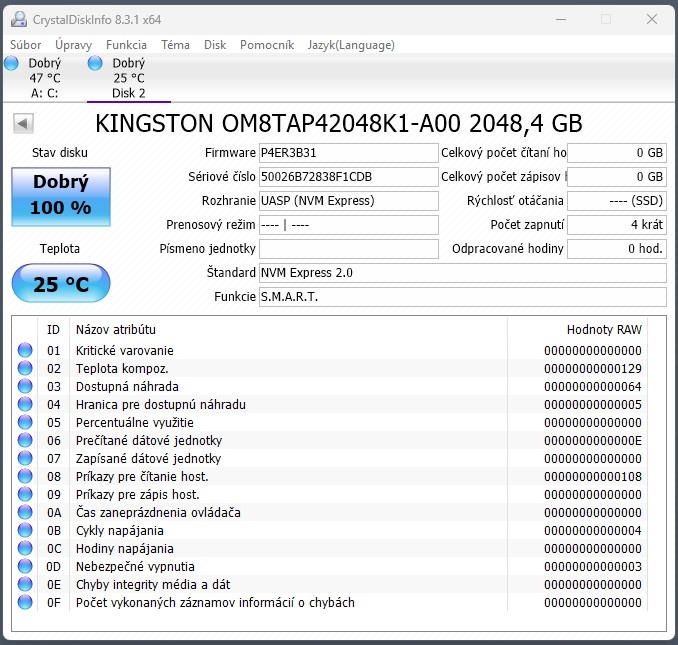Click the ID cell 0F
Screen dimensions: 678x645
tap(54, 603)
